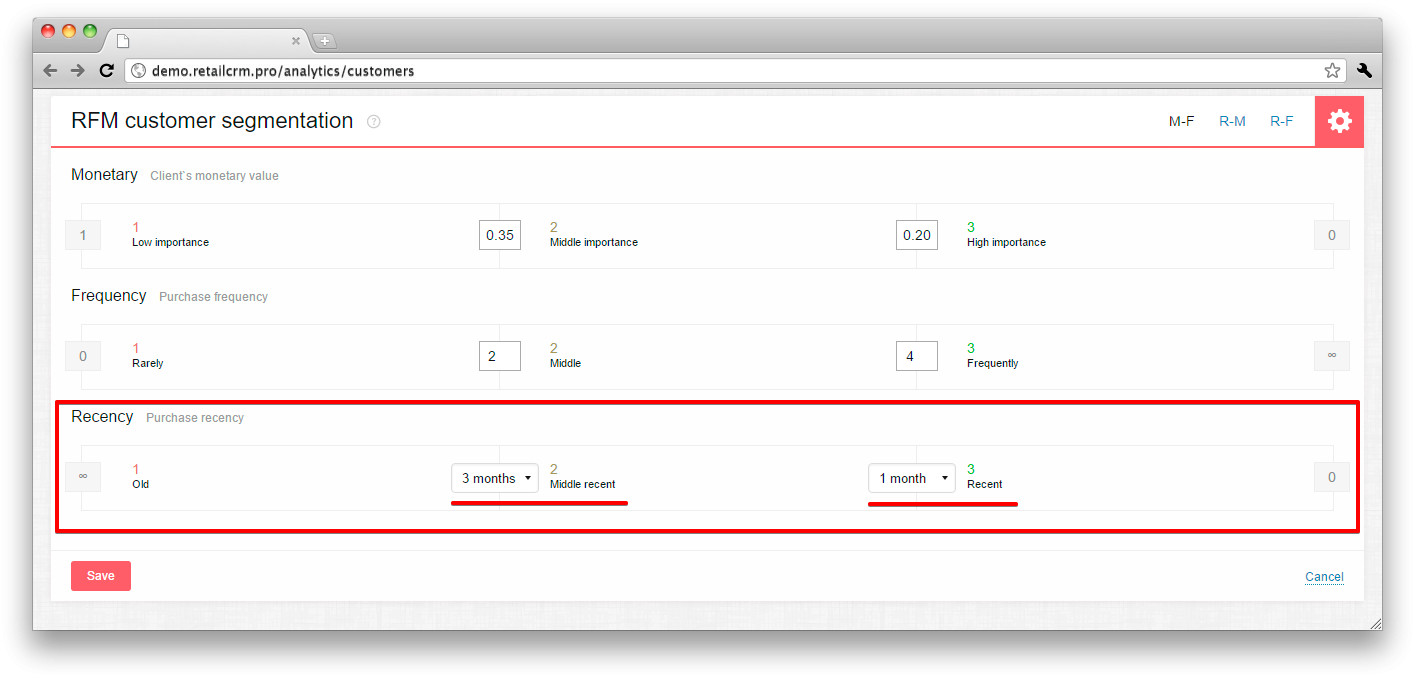The width and height of the screenshot is (1415, 678).
Task: Click the left boundary box of Monetary row
Action: coord(83,235)
